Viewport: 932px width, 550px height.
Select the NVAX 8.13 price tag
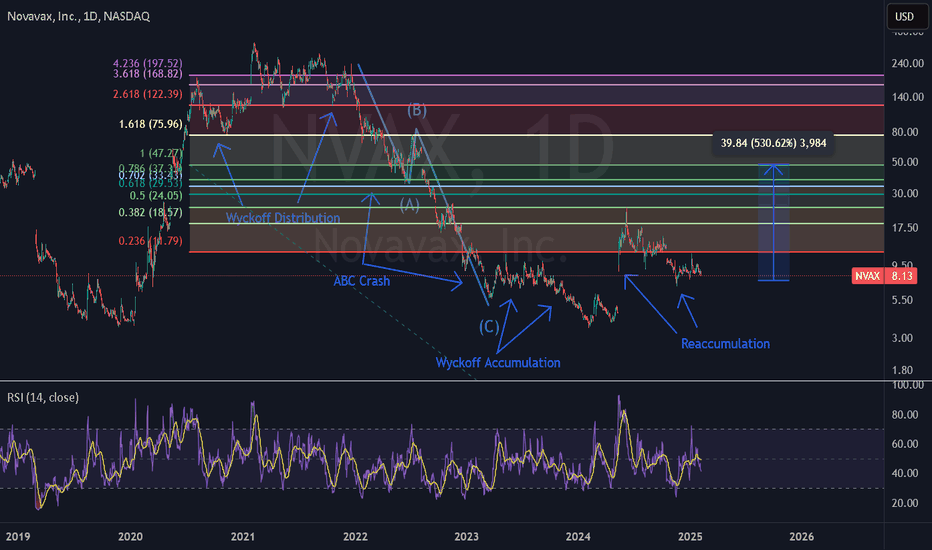click(883, 276)
